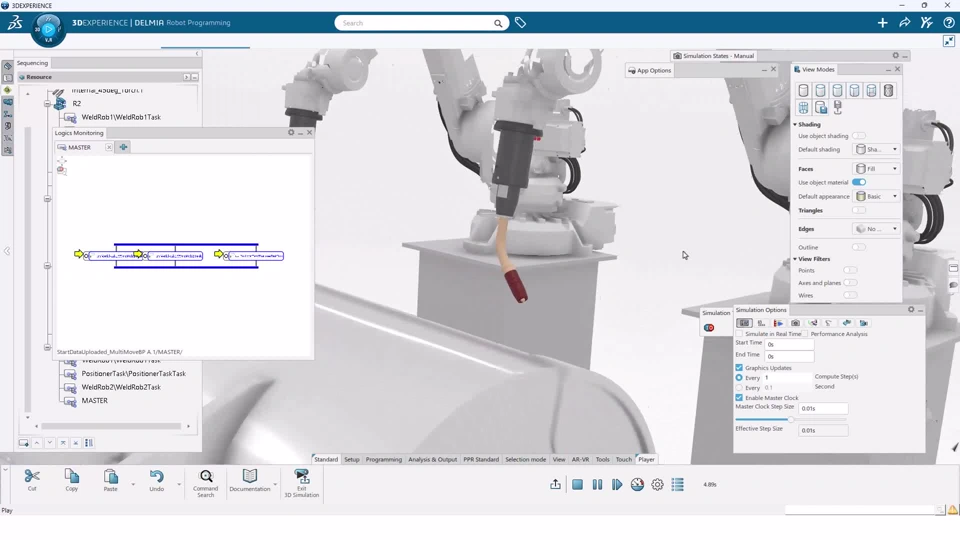Image resolution: width=960 pixels, height=540 pixels.
Task: Click the camera icon in Simulation Options
Action: coord(795,323)
